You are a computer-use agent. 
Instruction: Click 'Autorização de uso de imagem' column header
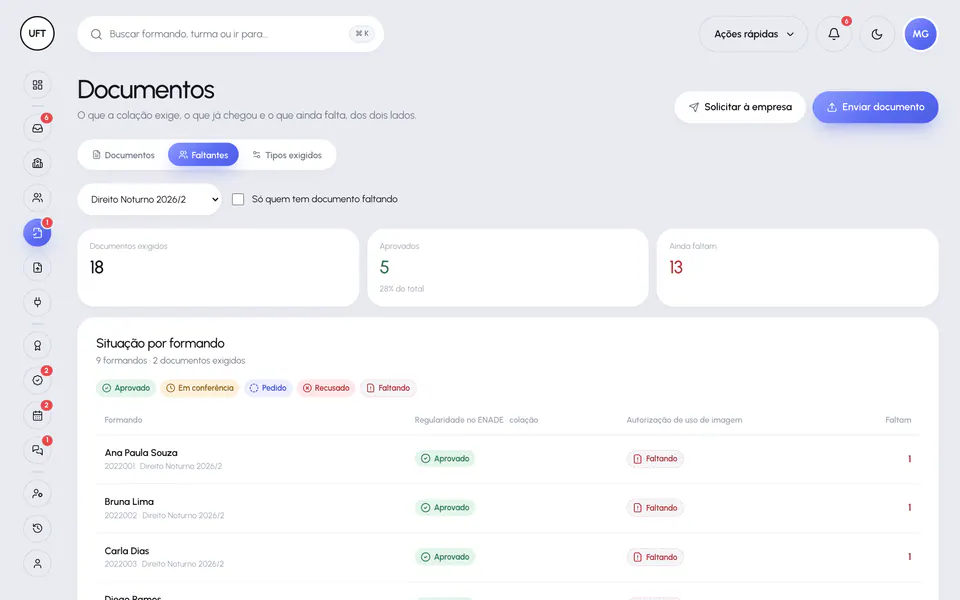tap(684, 420)
